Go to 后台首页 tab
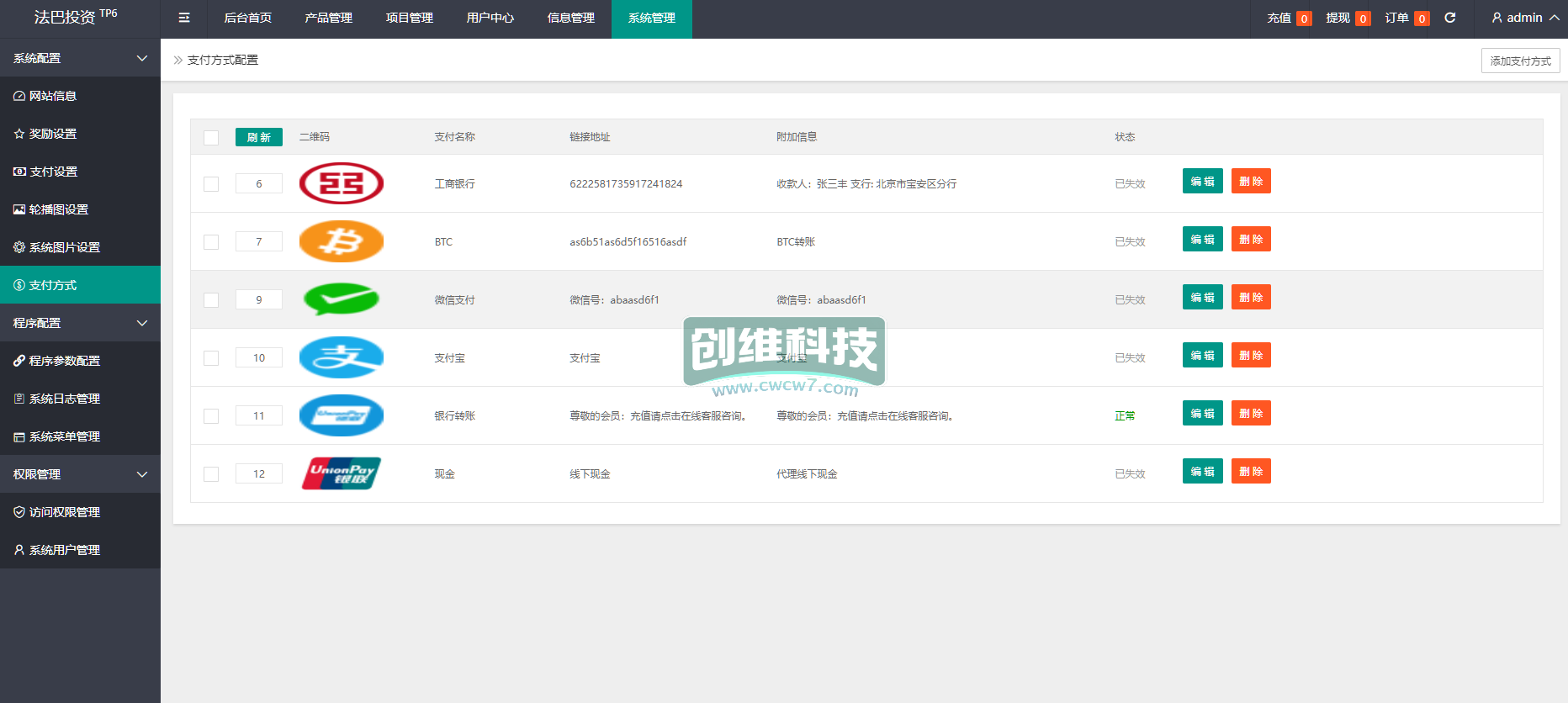This screenshot has height=703, width=1568. point(248,18)
